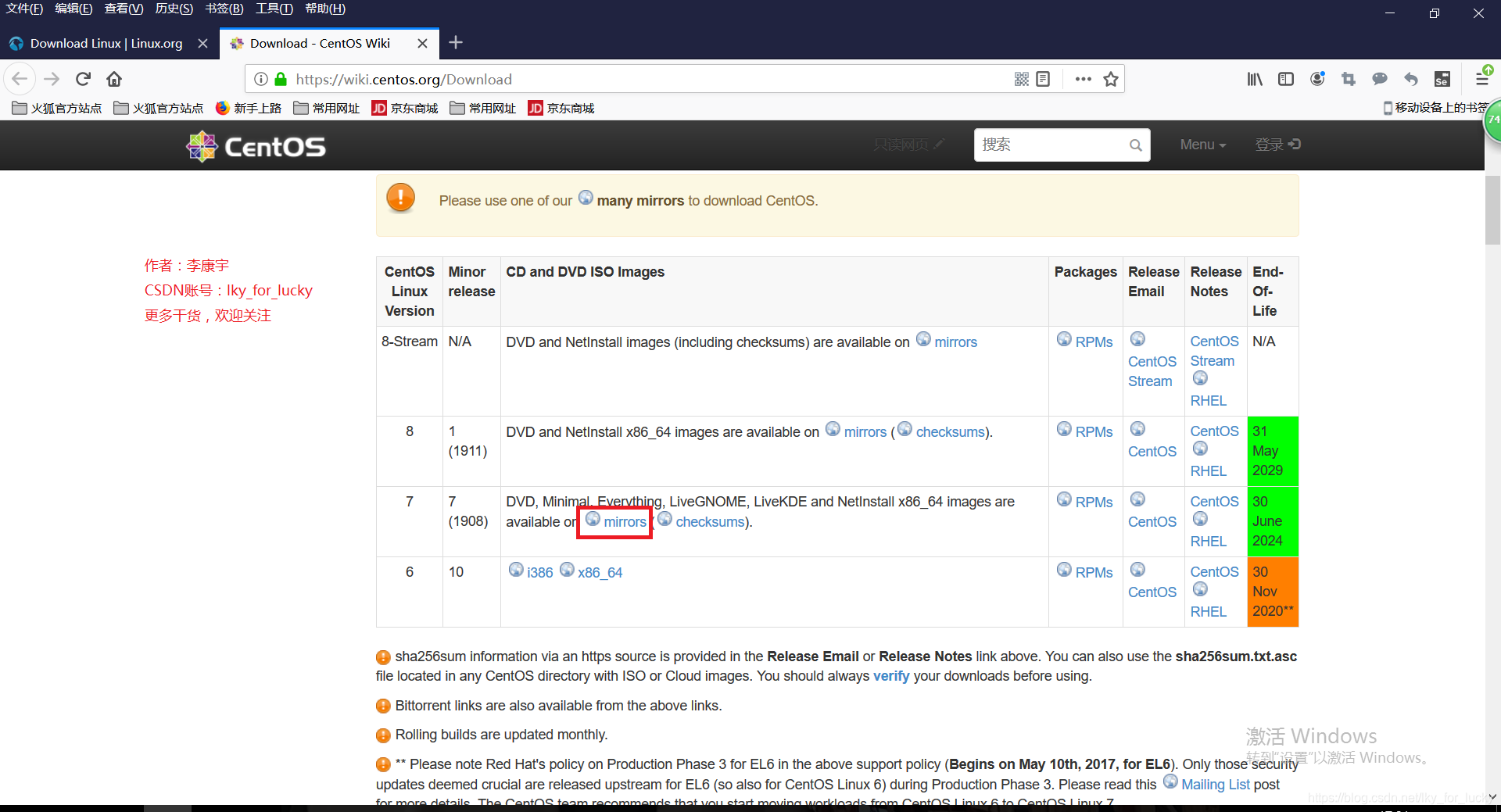Image resolution: width=1501 pixels, height=812 pixels.
Task: Click the 只读网页 read-only page link
Action: (x=908, y=145)
